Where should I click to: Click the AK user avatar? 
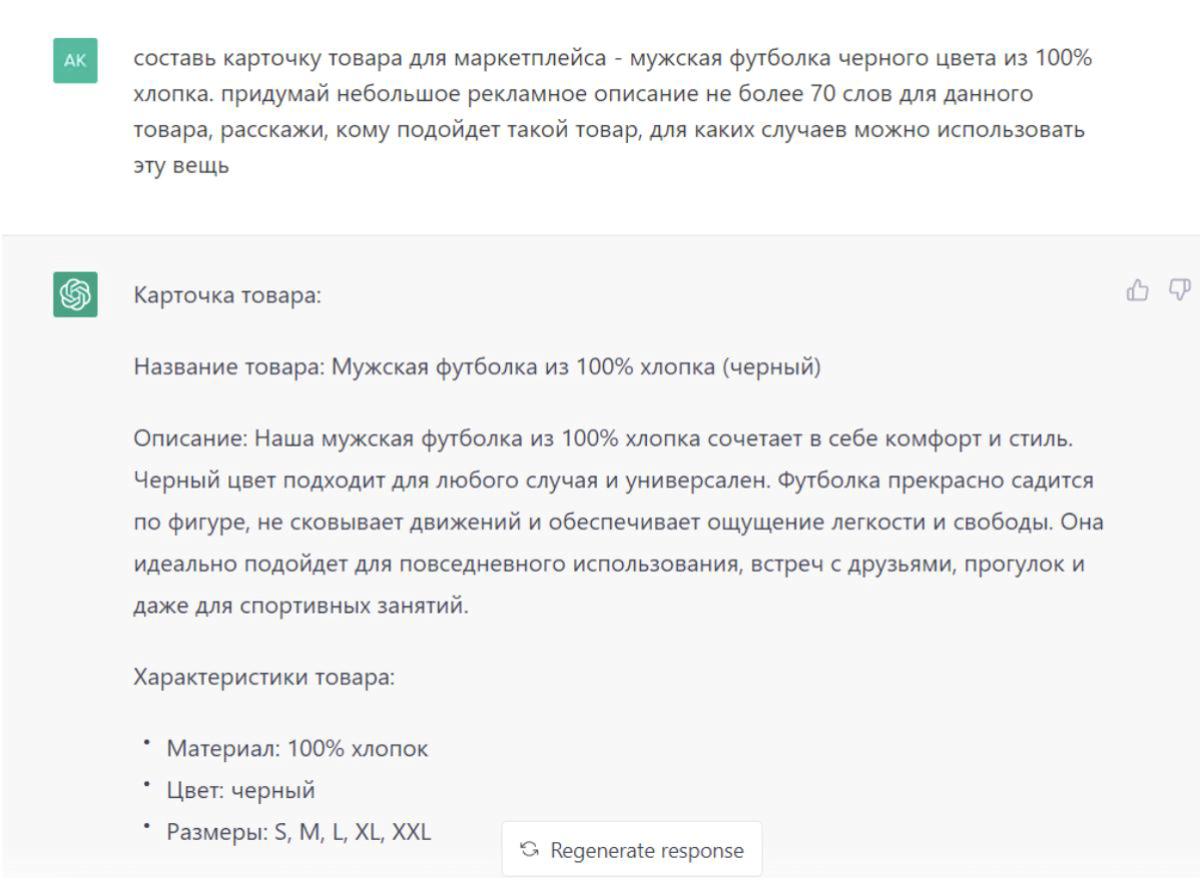[x=75, y=60]
